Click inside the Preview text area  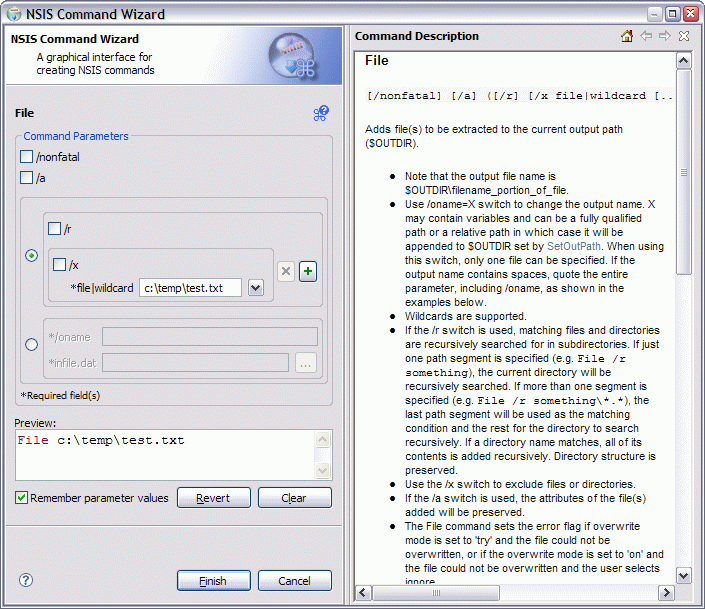165,455
